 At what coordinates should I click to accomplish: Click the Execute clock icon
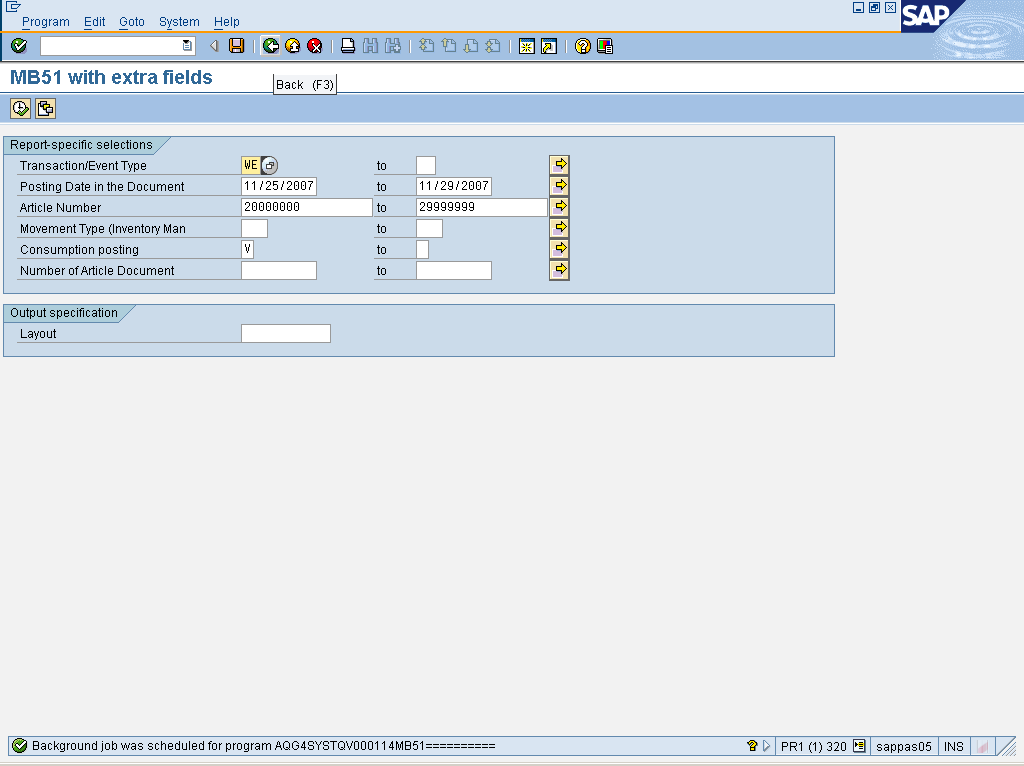[20, 108]
